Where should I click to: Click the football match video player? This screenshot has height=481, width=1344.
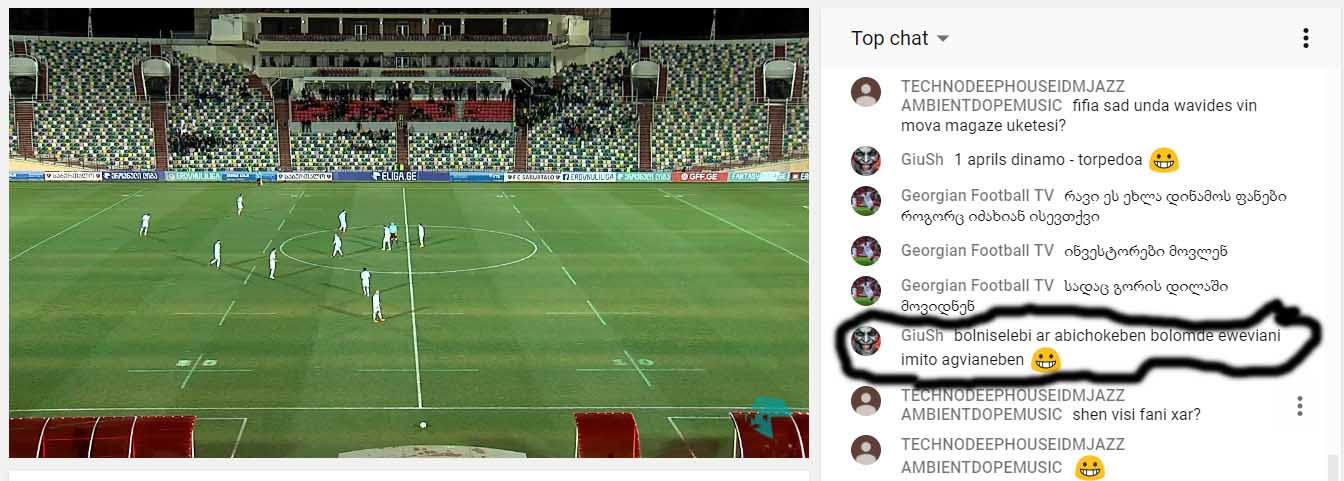409,233
